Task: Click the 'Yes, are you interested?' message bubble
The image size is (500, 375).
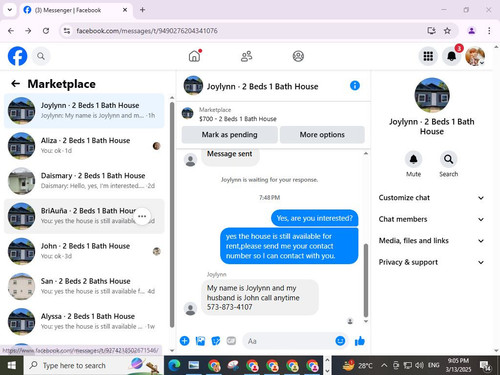Action: [314, 218]
